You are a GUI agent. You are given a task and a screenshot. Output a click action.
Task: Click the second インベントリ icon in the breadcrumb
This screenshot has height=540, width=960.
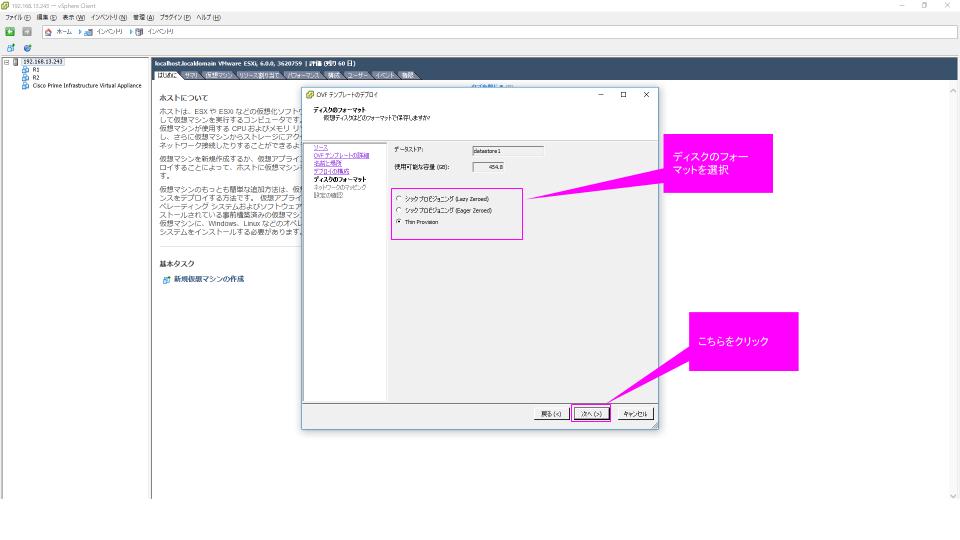(139, 32)
